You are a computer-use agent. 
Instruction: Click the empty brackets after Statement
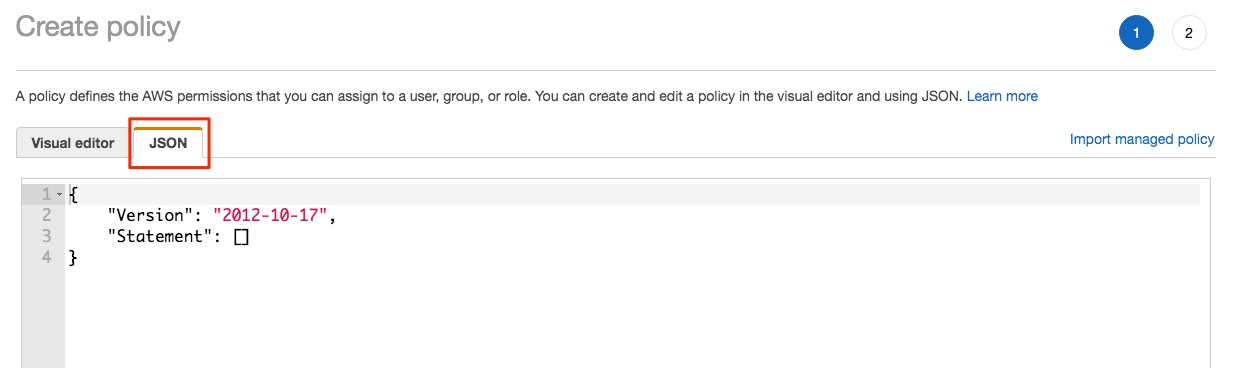(241, 237)
